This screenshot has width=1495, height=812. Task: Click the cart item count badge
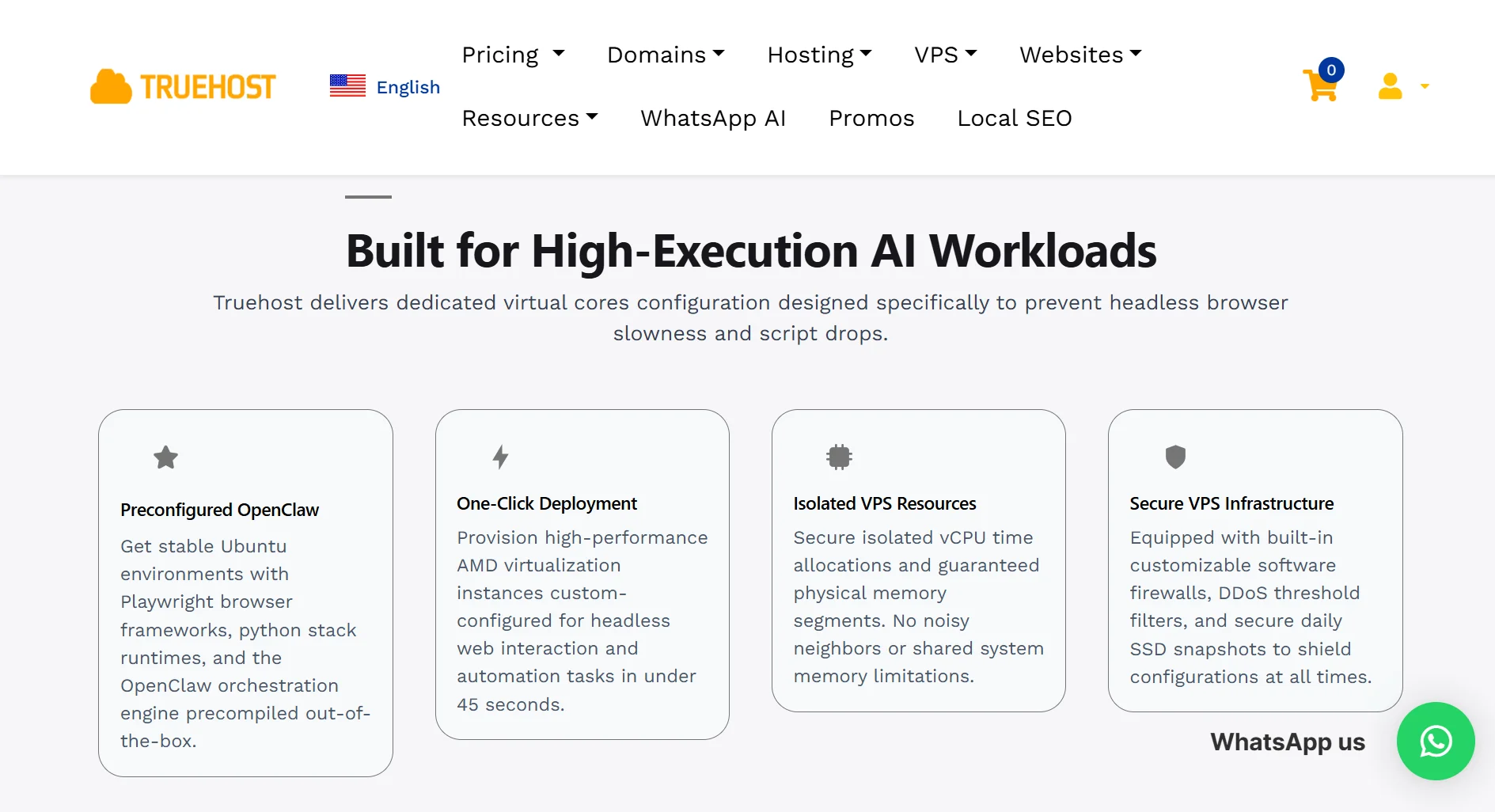[1331, 70]
